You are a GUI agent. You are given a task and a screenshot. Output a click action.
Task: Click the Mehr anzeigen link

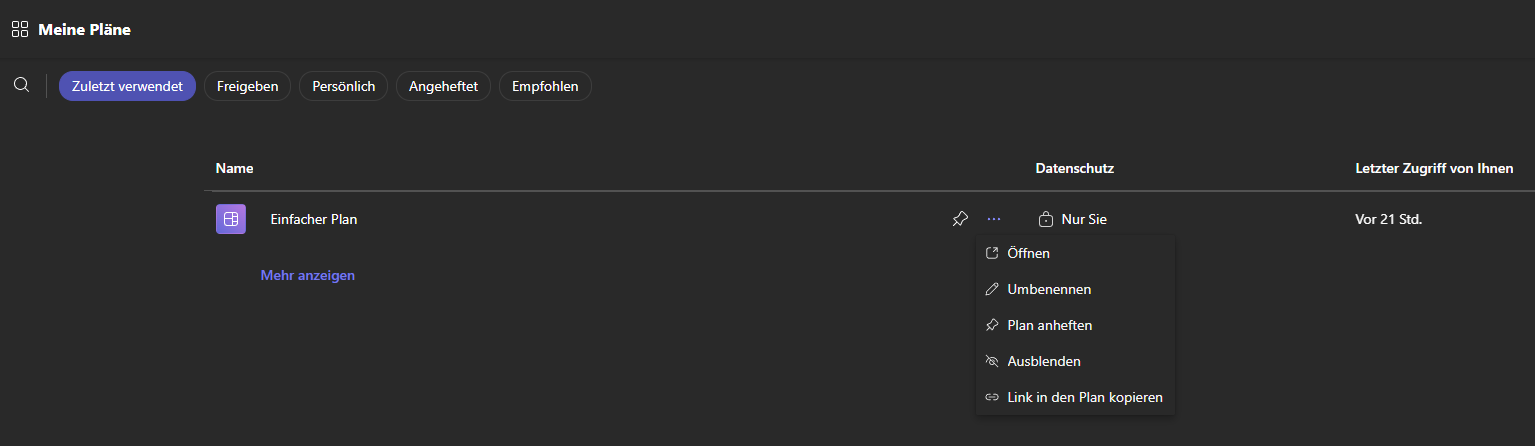308,275
